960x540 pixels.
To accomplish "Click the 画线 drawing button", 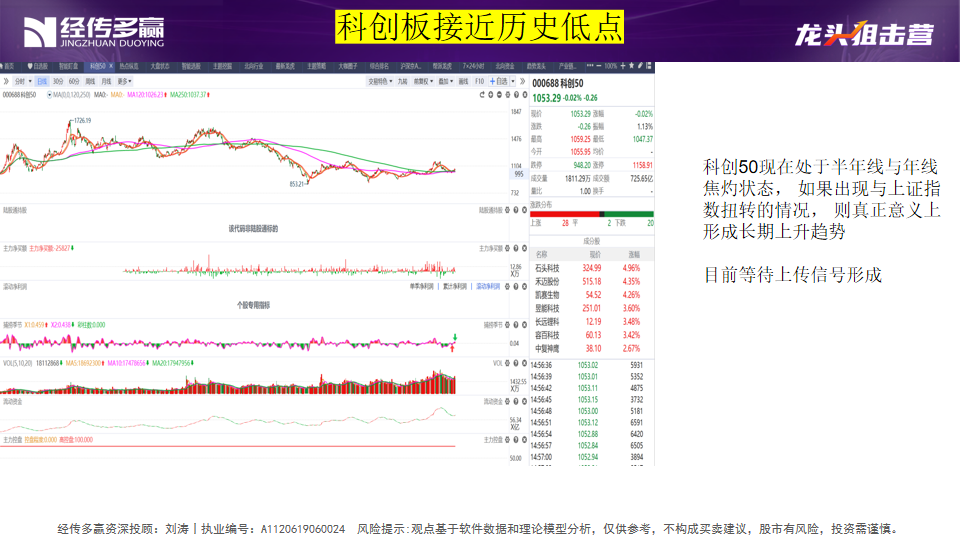I will [x=463, y=81].
